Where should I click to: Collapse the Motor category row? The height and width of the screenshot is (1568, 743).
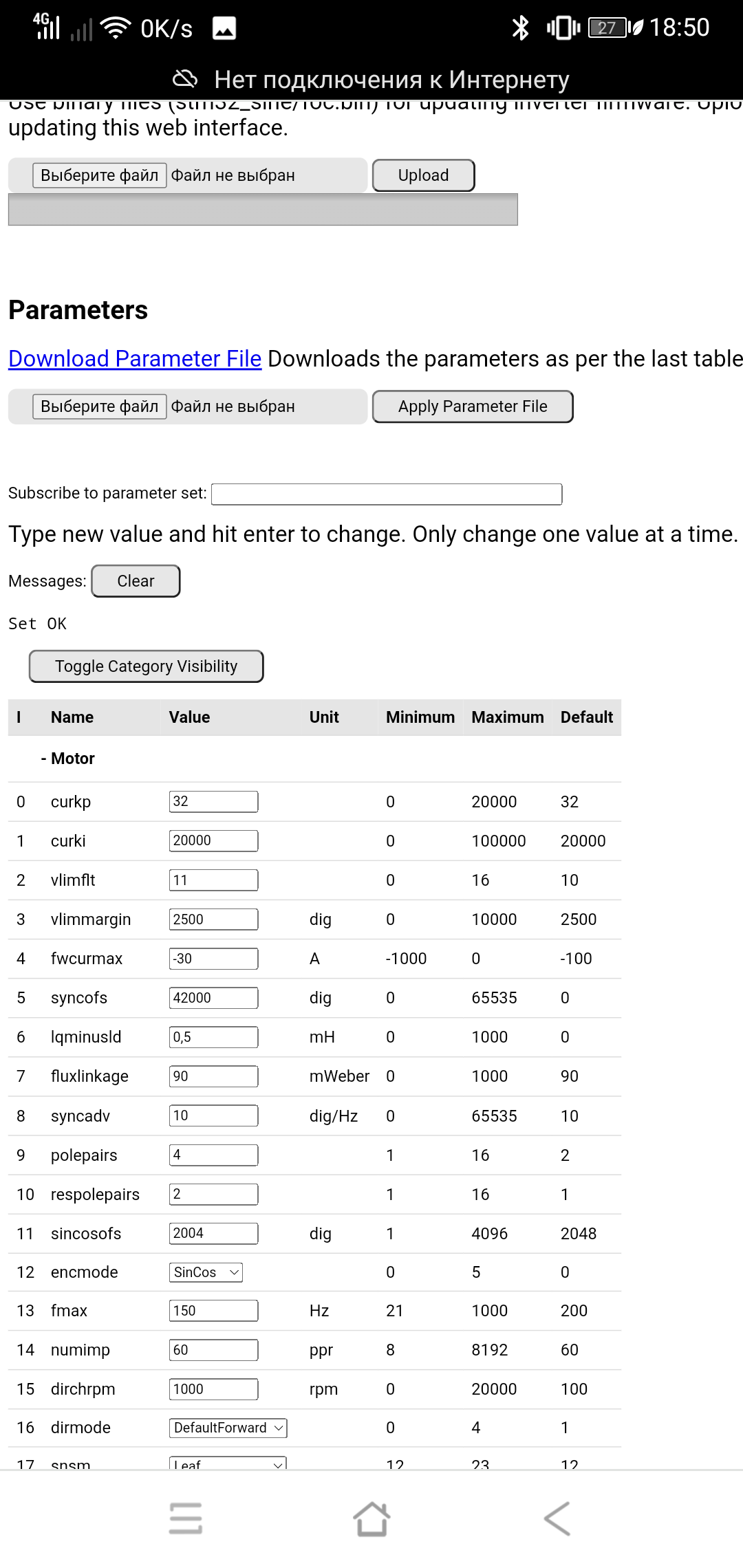[x=67, y=759]
